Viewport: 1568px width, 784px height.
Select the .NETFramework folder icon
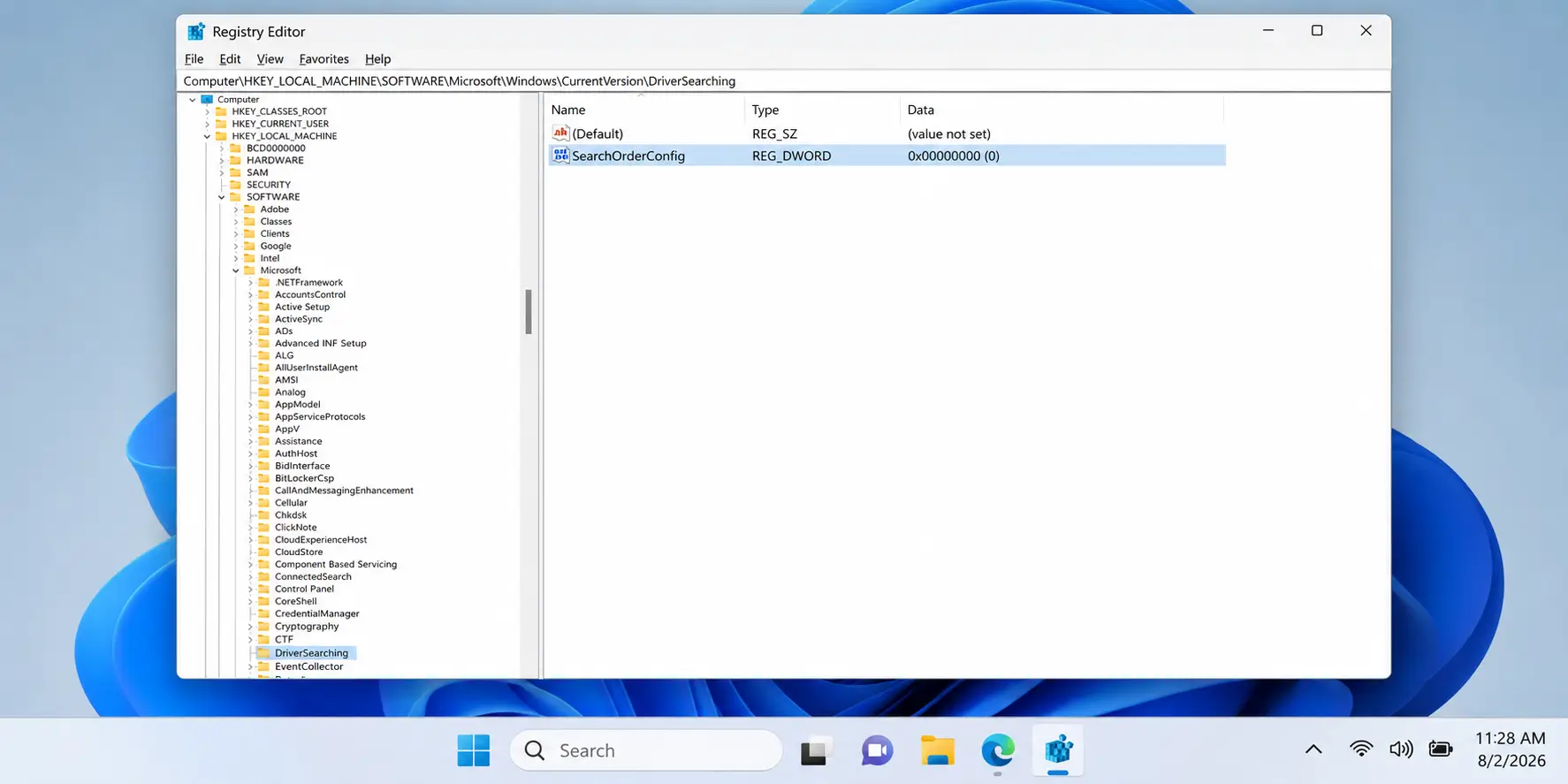tap(263, 283)
